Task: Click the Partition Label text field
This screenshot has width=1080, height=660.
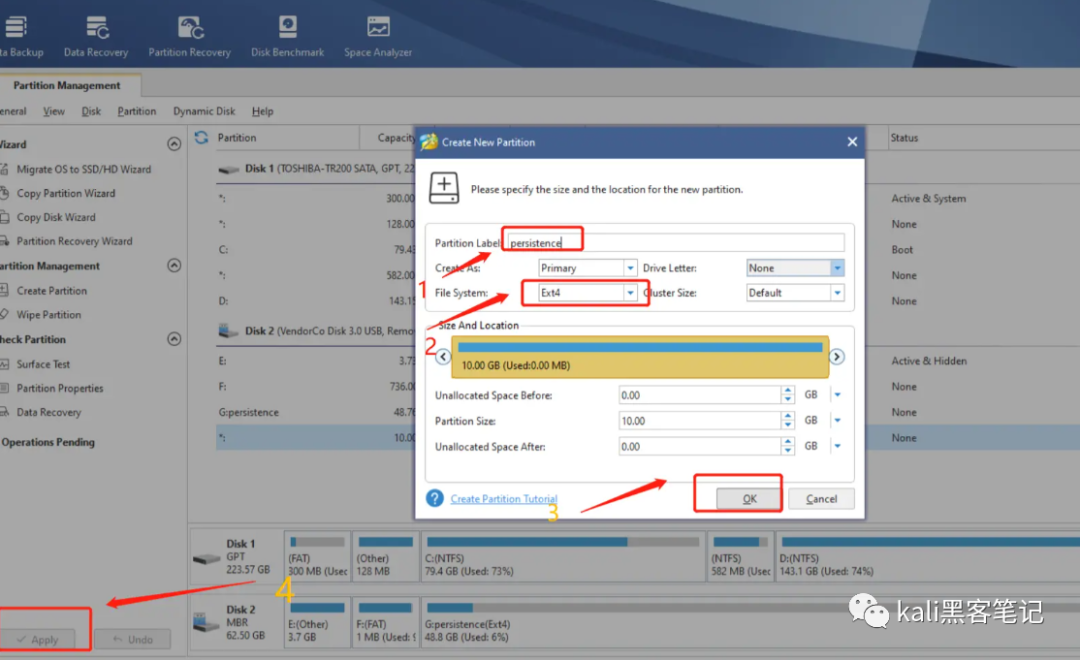Action: (x=675, y=243)
